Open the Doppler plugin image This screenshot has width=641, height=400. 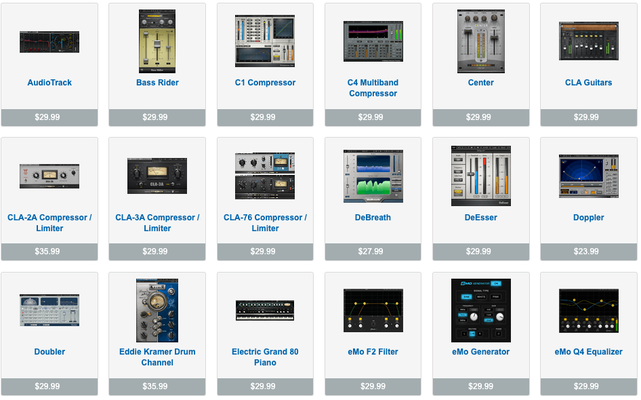589,176
